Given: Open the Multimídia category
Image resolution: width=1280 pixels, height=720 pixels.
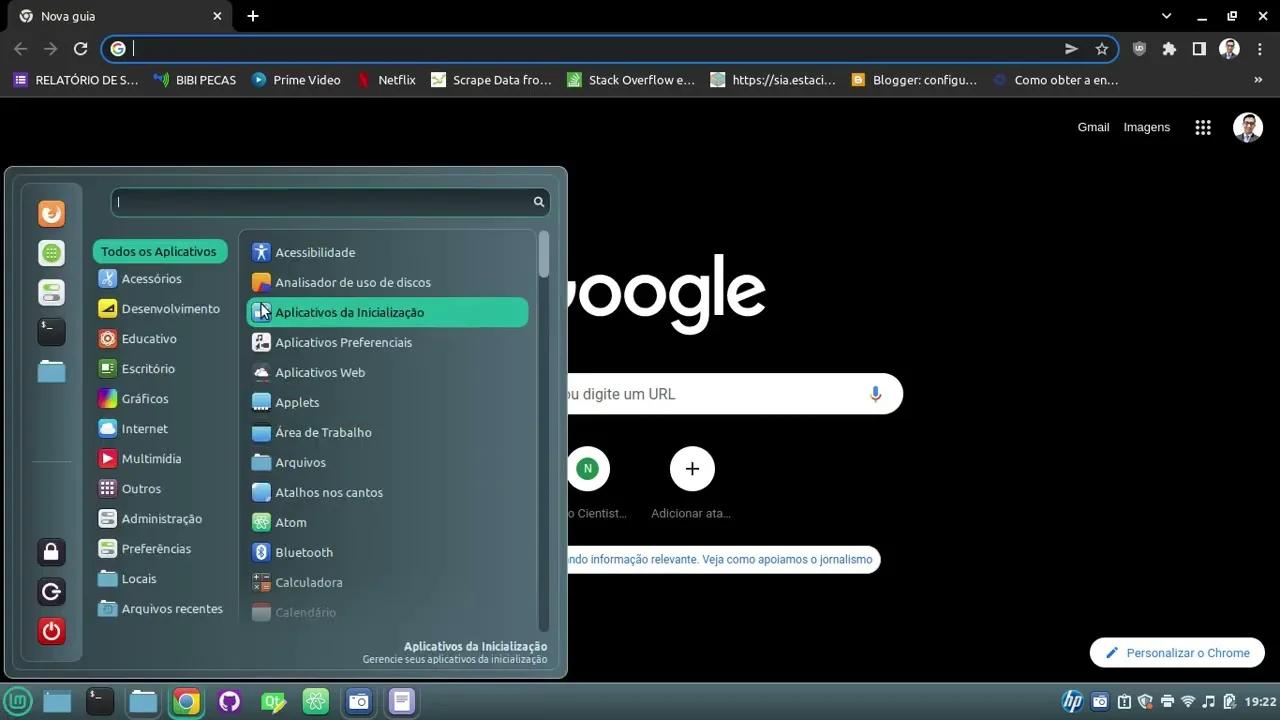Looking at the screenshot, I should (152, 458).
